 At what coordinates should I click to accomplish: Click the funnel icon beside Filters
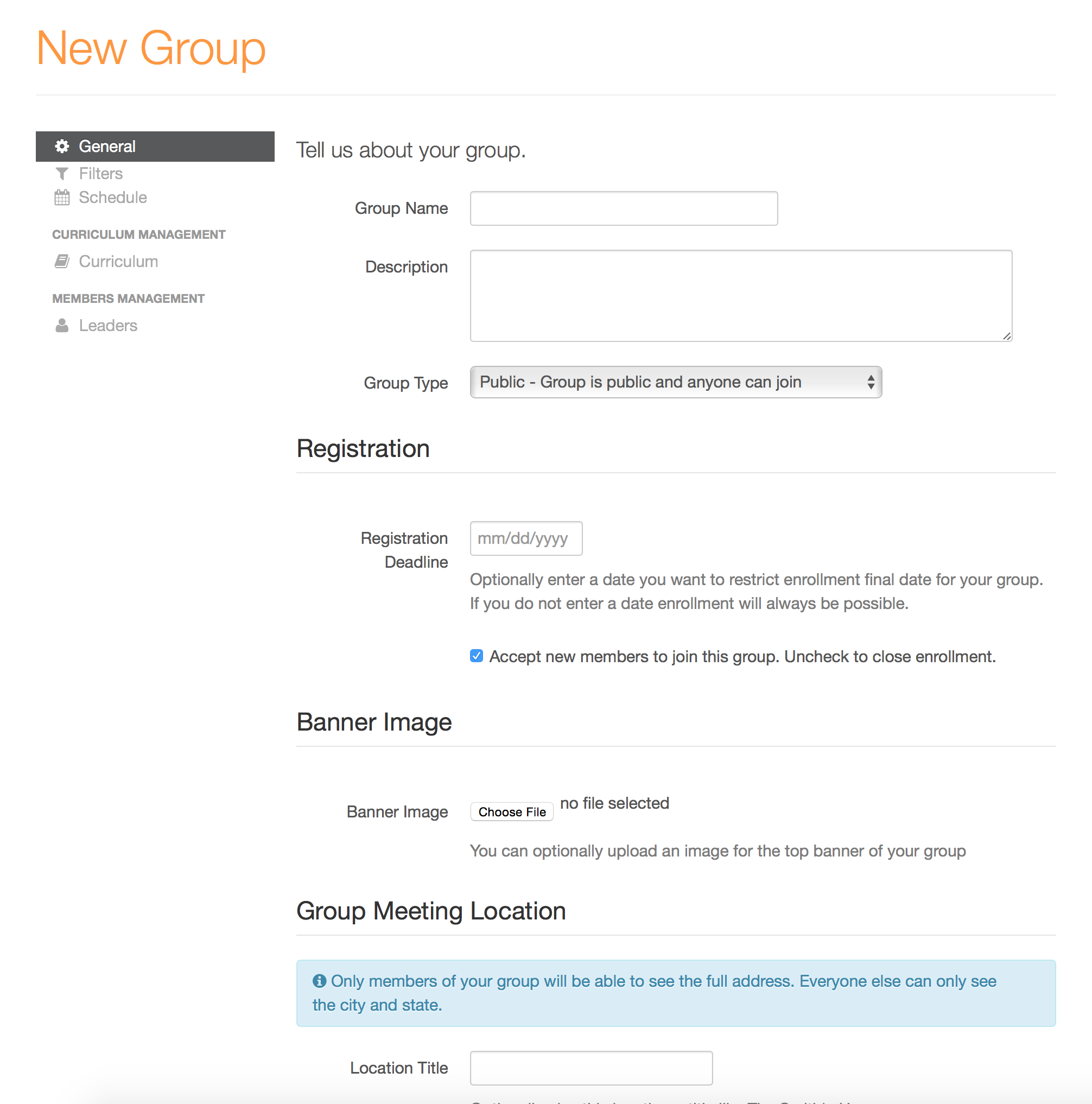pyautogui.click(x=62, y=173)
